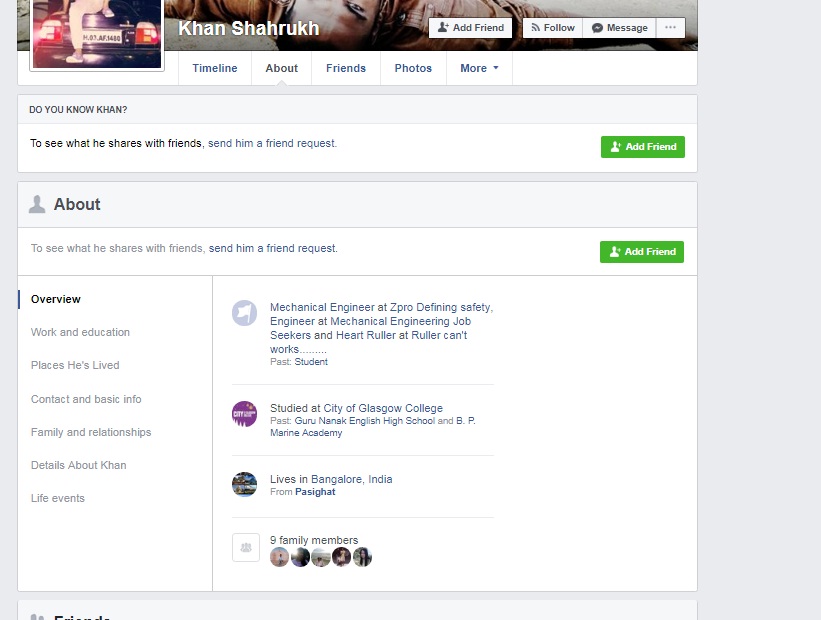This screenshot has height=620, width=821.
Task: Open first family member avatar
Action: point(280,557)
